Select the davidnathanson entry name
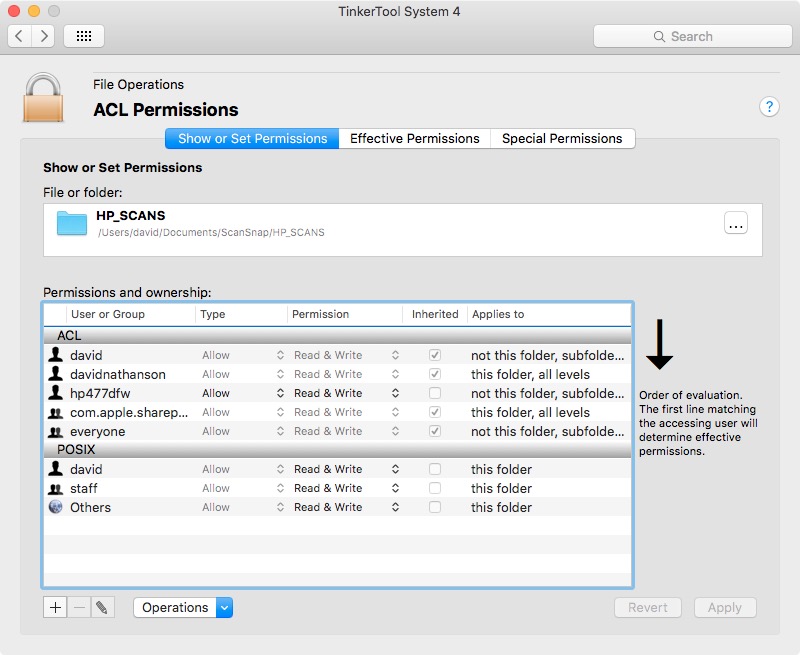The image size is (800, 655). tap(118, 374)
